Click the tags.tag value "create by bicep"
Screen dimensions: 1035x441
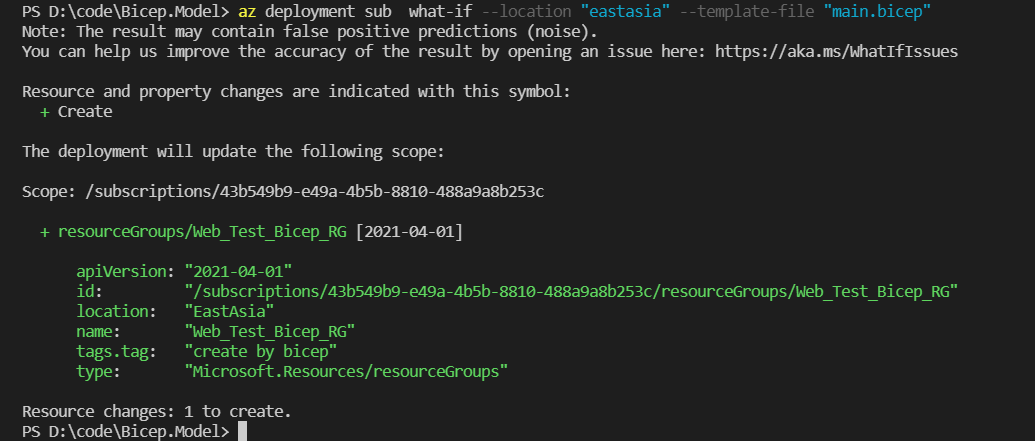[x=260, y=351]
